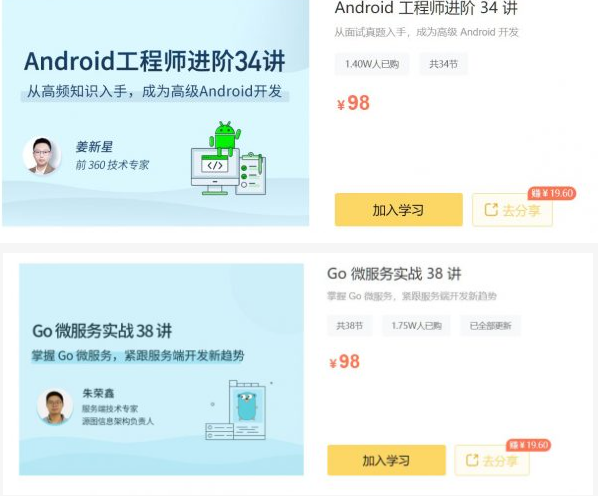The width and height of the screenshot is (598, 496).
Task: Open the Go 微服务实战 38 讲 title link
Action: (394, 274)
